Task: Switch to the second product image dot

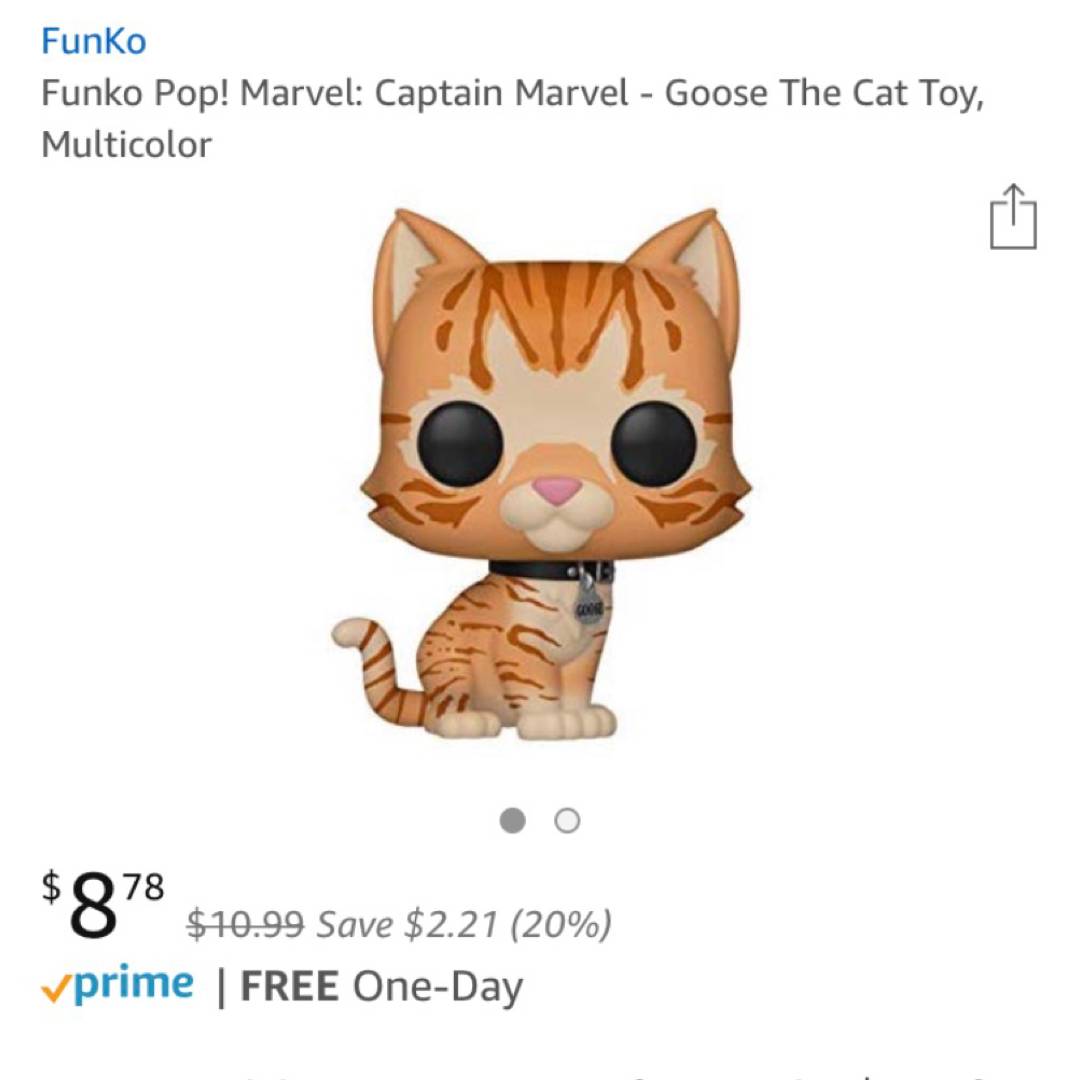Action: (x=567, y=821)
